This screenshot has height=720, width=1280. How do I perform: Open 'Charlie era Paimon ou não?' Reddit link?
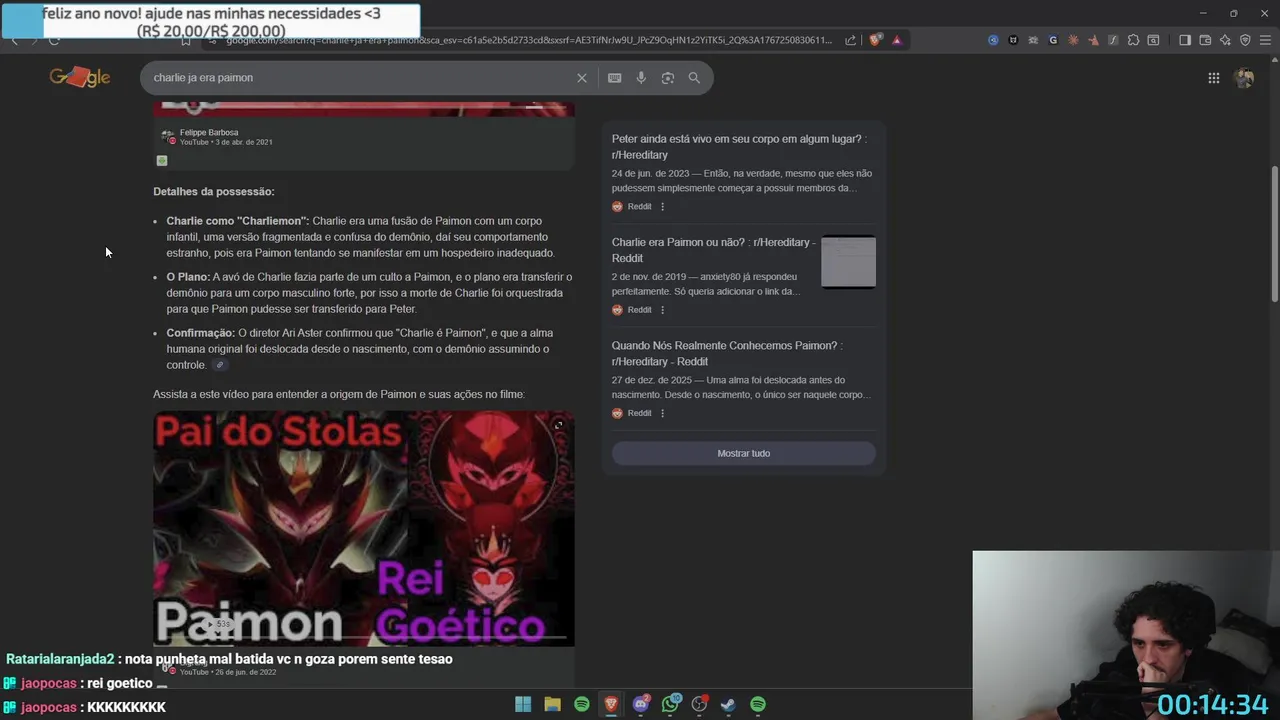[713, 250]
